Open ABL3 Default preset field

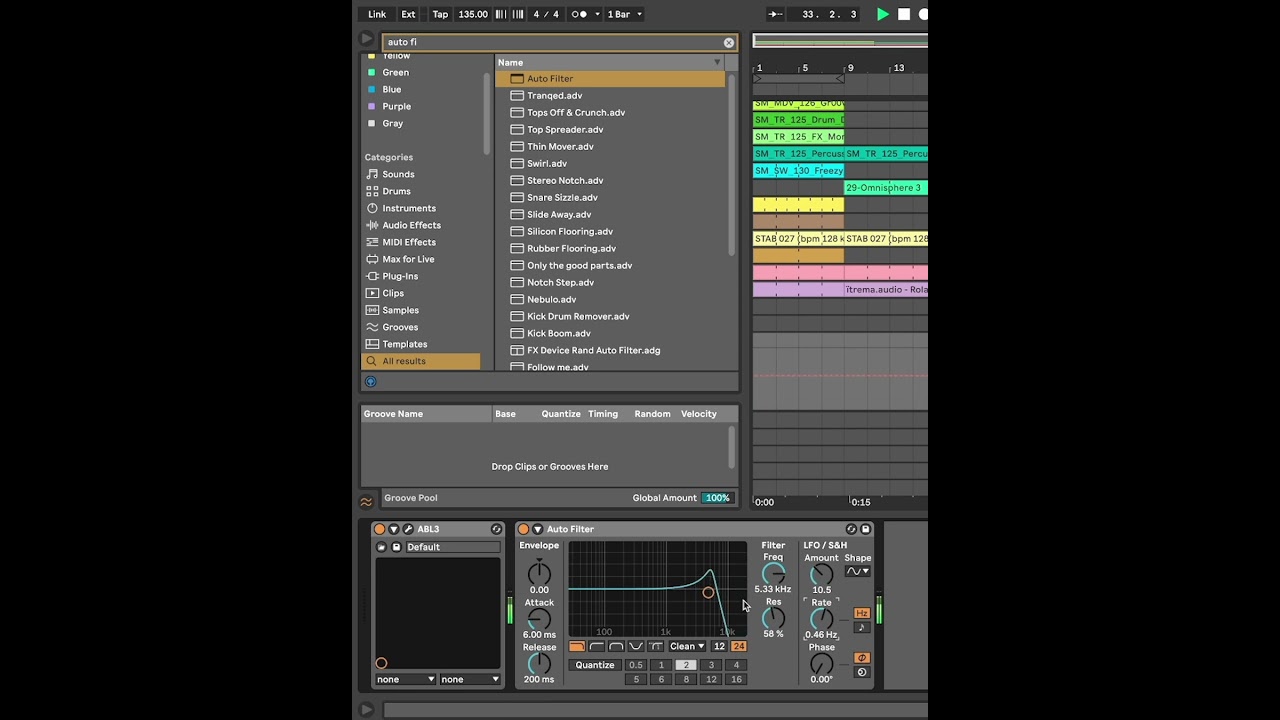point(453,547)
